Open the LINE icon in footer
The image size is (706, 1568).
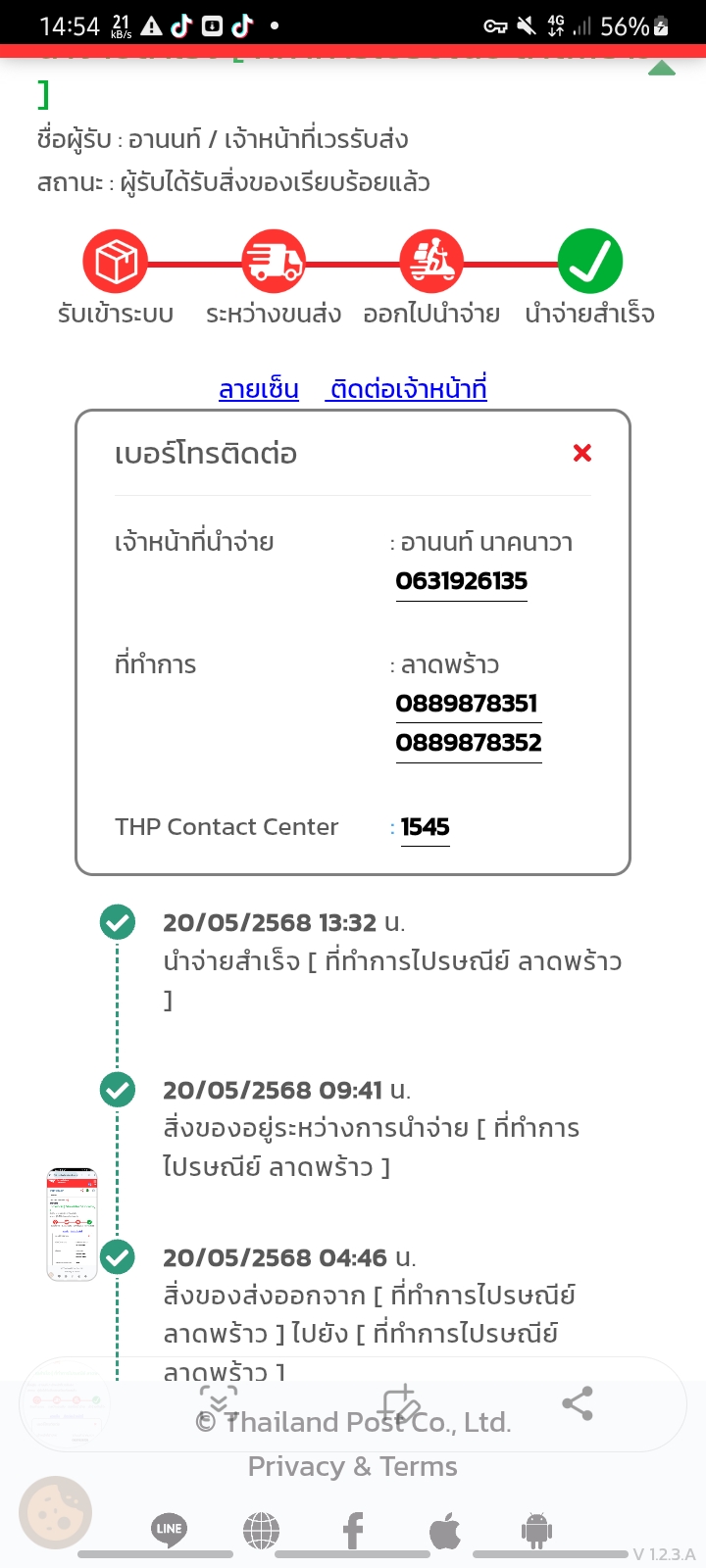click(169, 1529)
